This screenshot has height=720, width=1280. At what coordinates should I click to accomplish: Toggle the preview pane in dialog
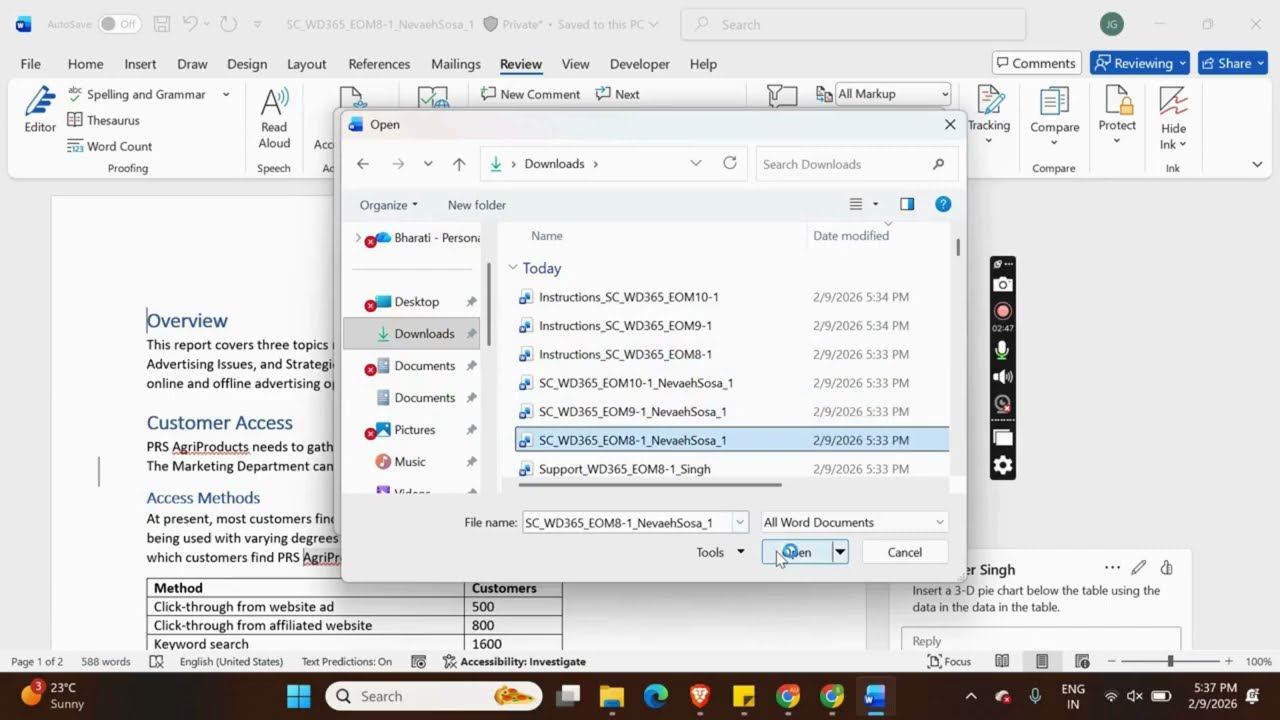coord(907,204)
